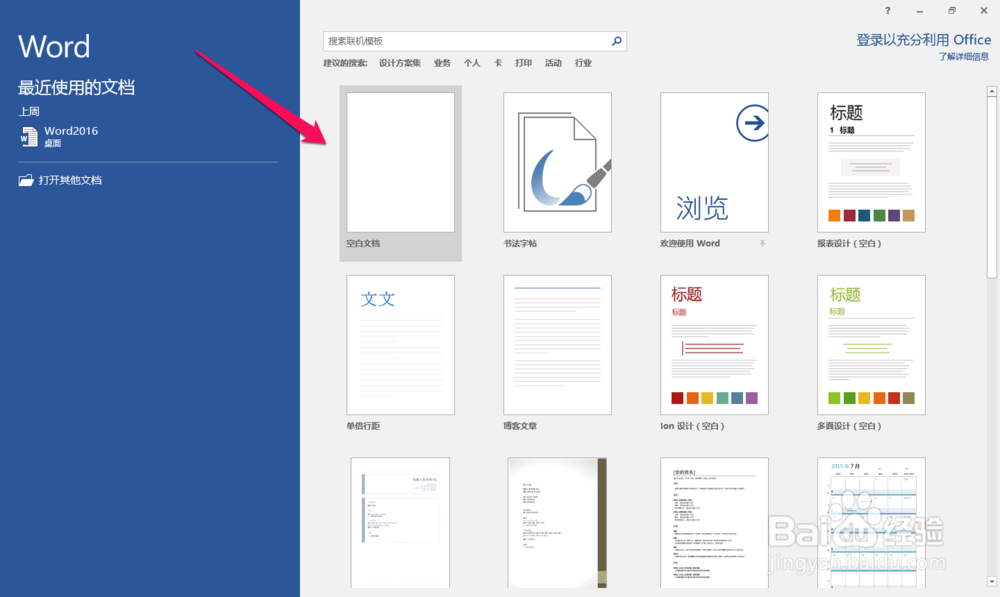
Task: Select suggested search 活动
Action: [553, 63]
